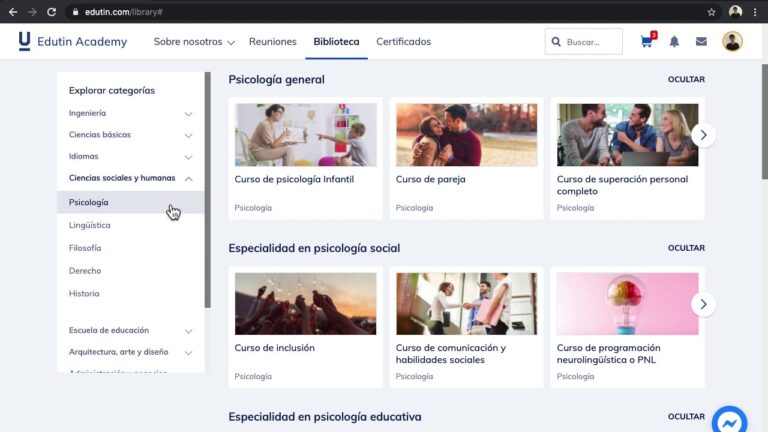
Task: Open Curso de superación personal completo title
Action: click(622, 185)
